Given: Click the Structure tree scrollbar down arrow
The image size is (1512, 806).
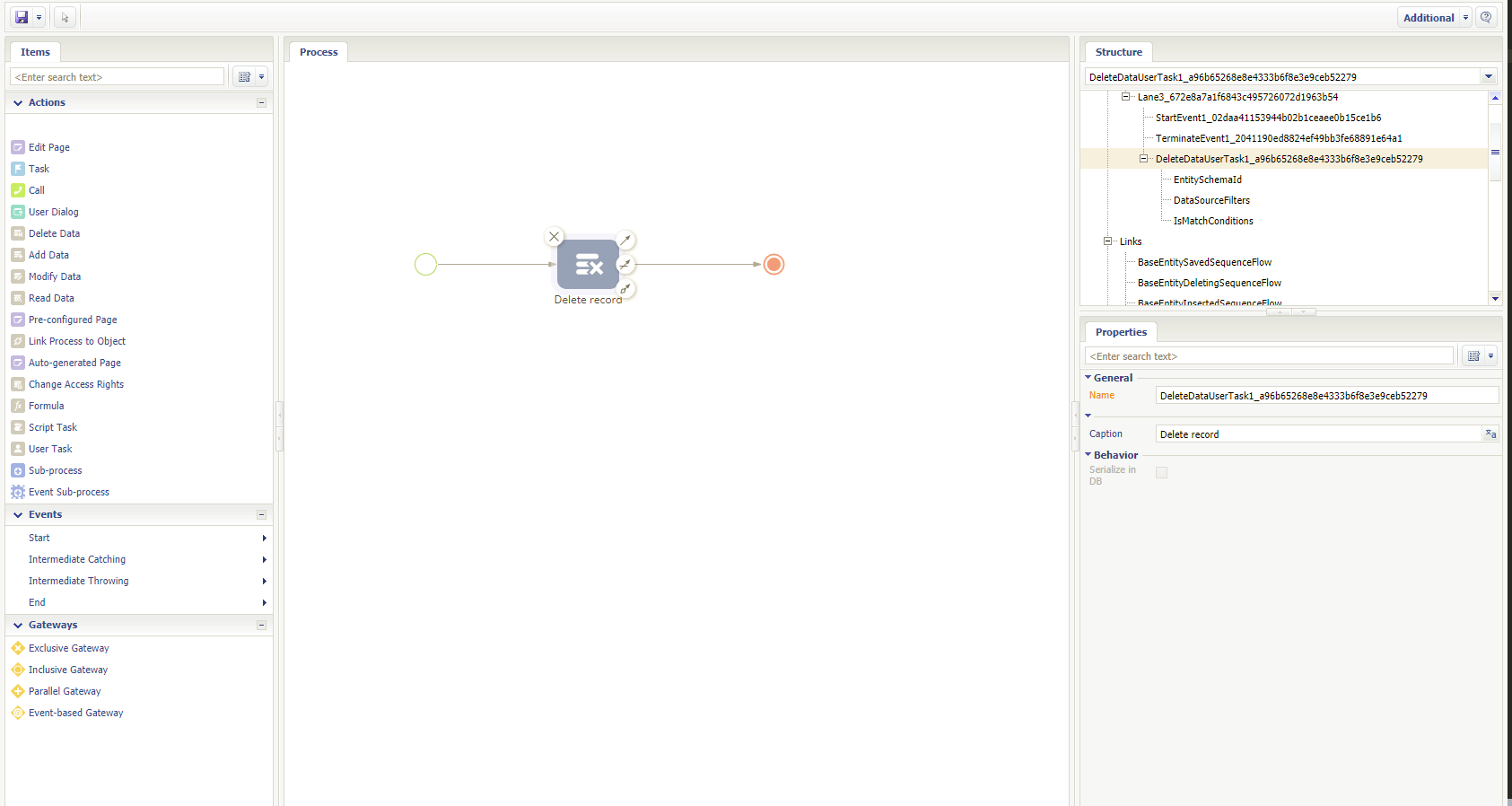Looking at the screenshot, I should point(1495,299).
